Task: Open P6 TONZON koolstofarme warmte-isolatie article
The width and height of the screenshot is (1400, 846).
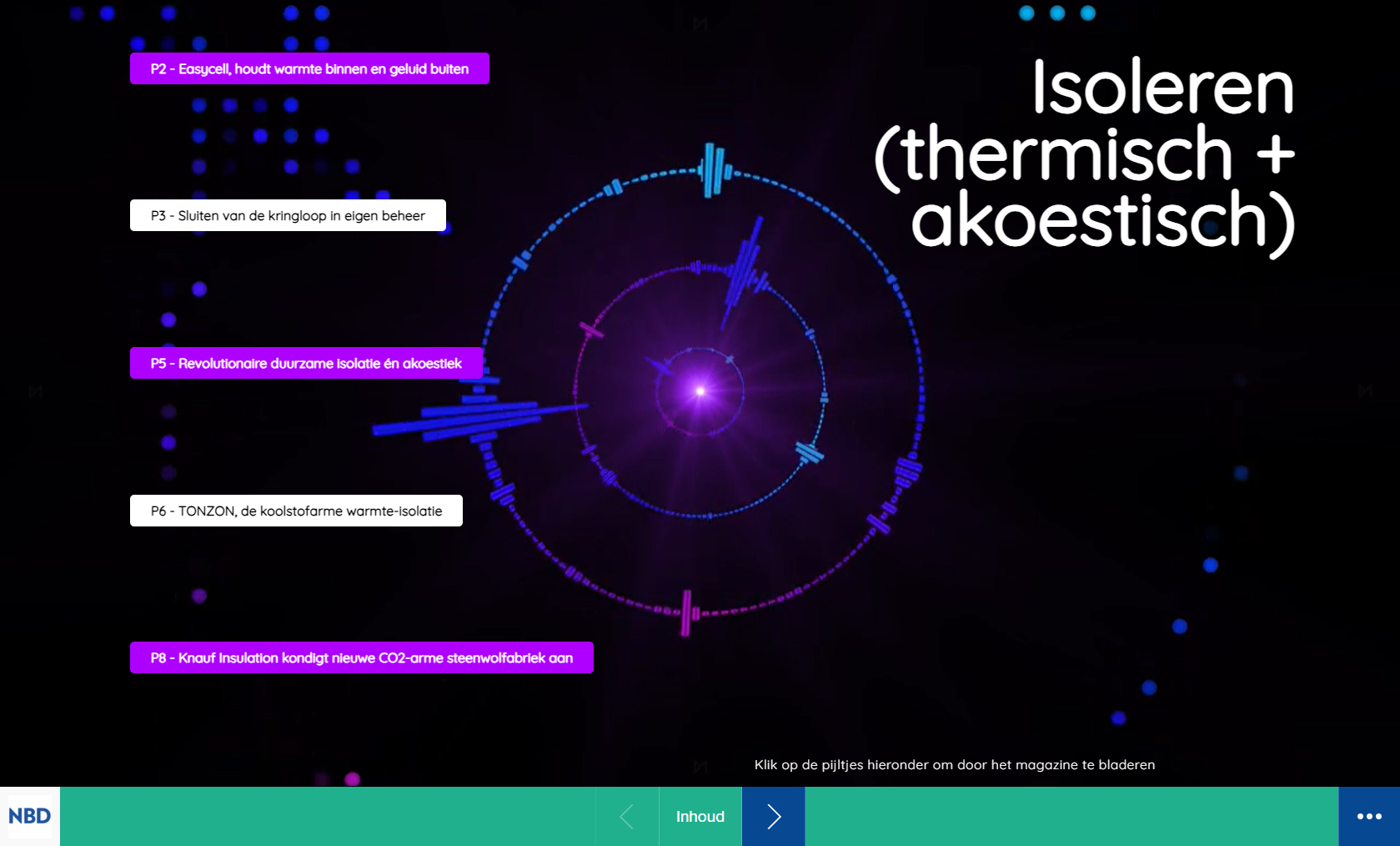Action: click(x=296, y=511)
